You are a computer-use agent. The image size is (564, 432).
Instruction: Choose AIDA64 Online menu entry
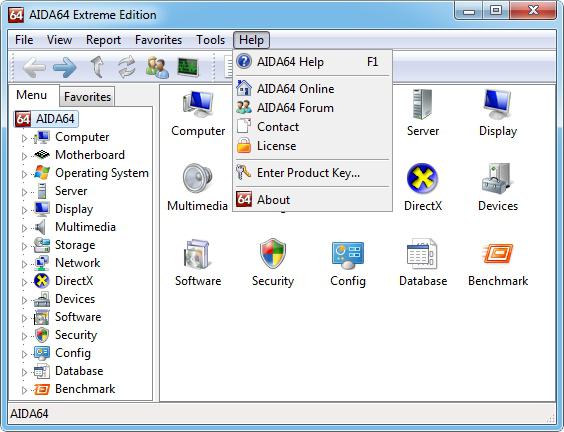point(312,88)
